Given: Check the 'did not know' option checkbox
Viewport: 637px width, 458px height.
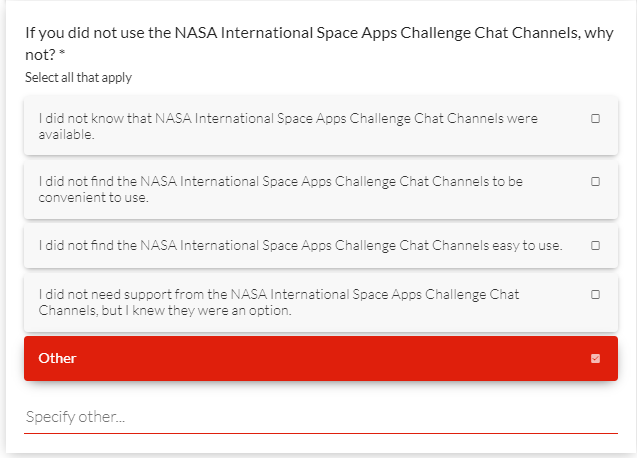Looking at the screenshot, I should coord(595,118).
